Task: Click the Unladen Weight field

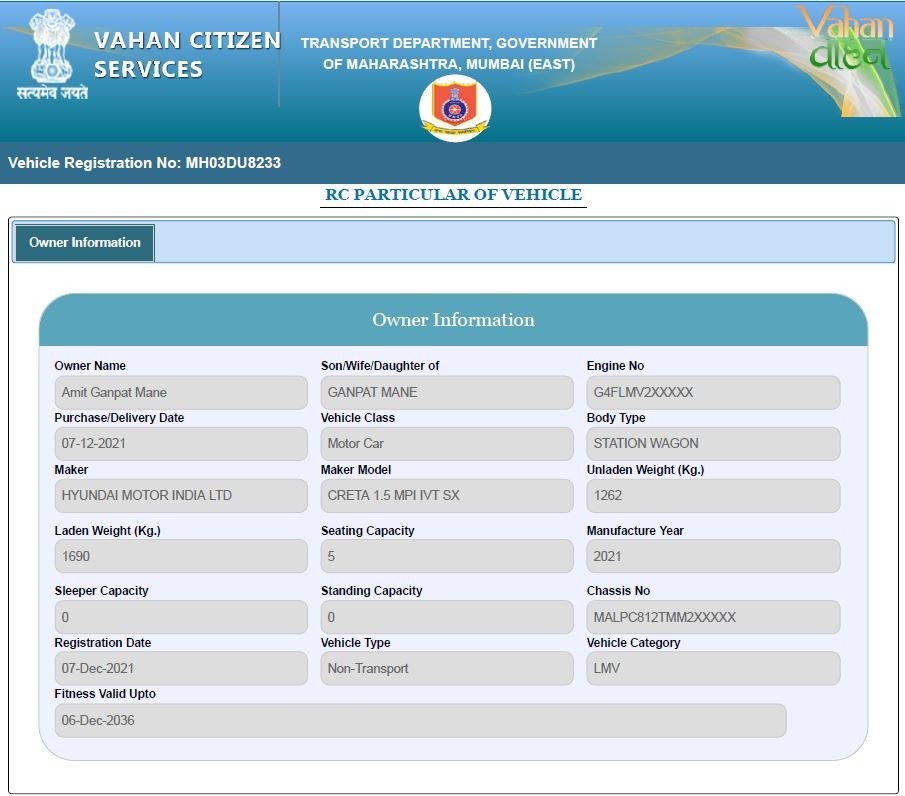Action: pyautogui.click(x=713, y=496)
